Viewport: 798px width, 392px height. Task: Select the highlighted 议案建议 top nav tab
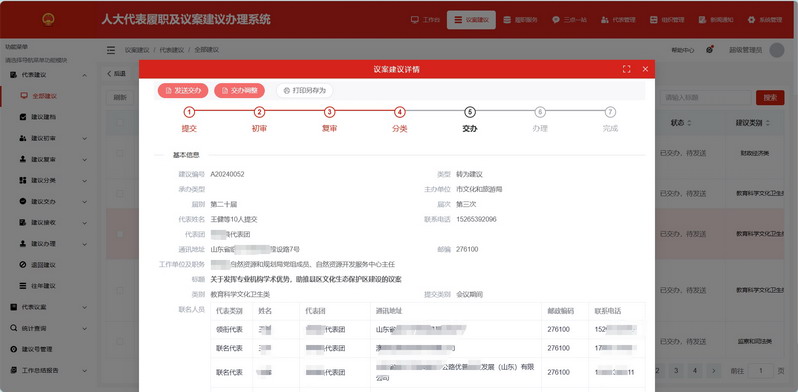coord(471,20)
